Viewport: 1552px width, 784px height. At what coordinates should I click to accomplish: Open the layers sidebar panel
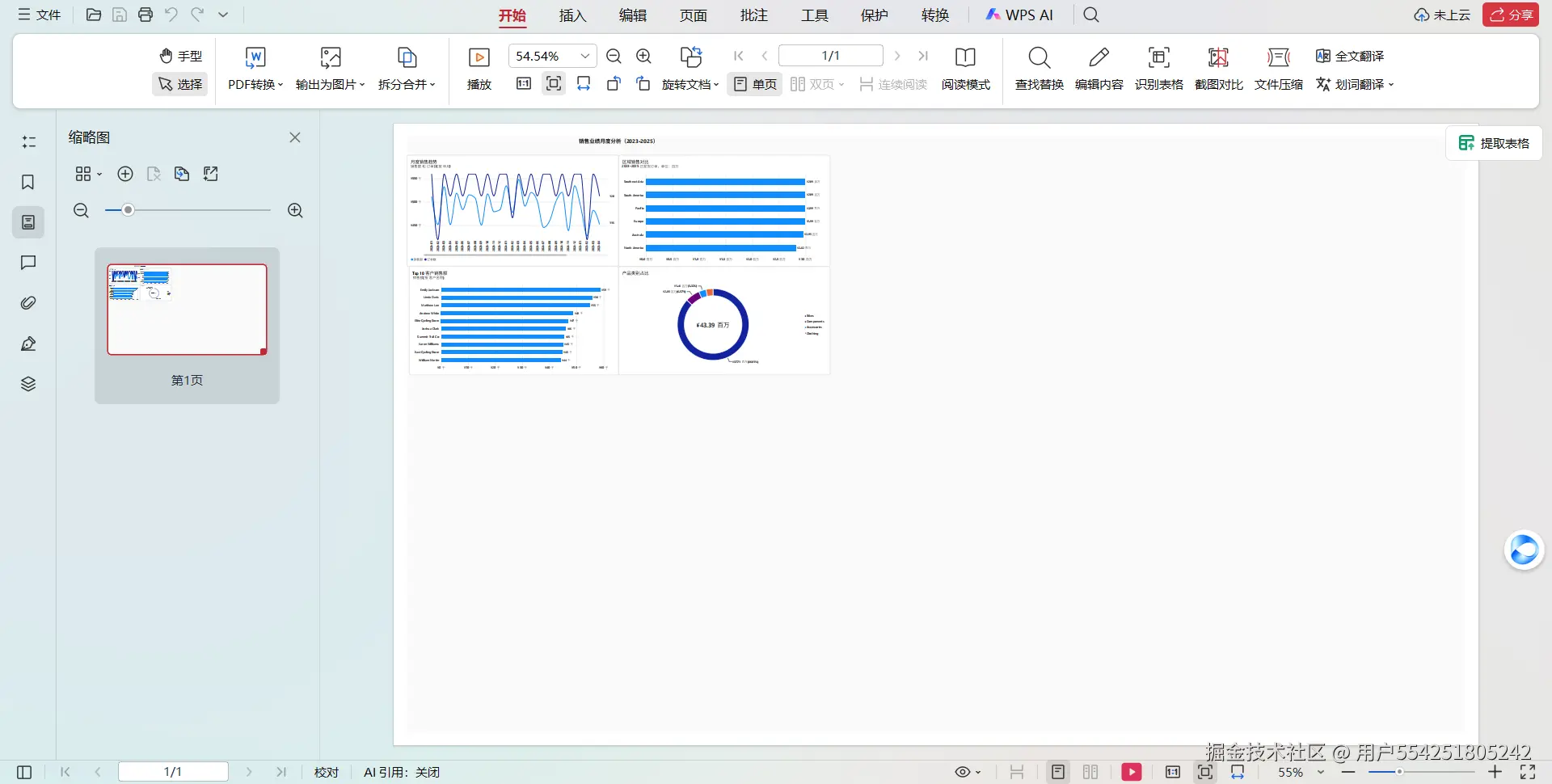[28, 384]
